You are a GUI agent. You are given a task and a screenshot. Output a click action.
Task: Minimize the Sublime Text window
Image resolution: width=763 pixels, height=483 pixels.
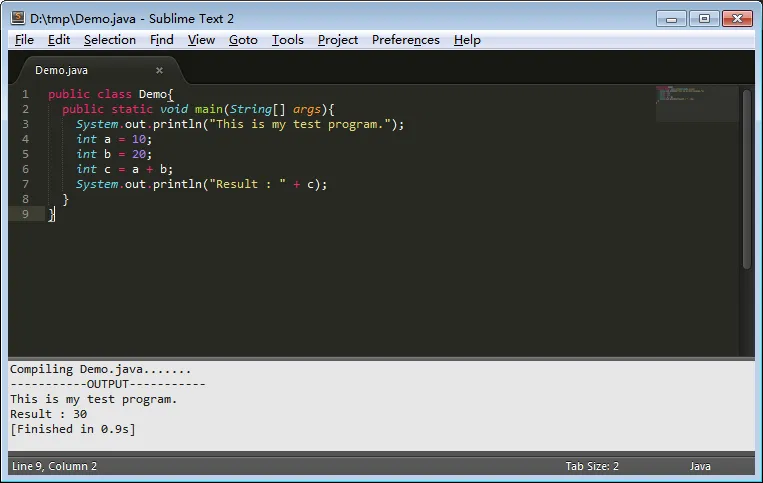[672, 19]
